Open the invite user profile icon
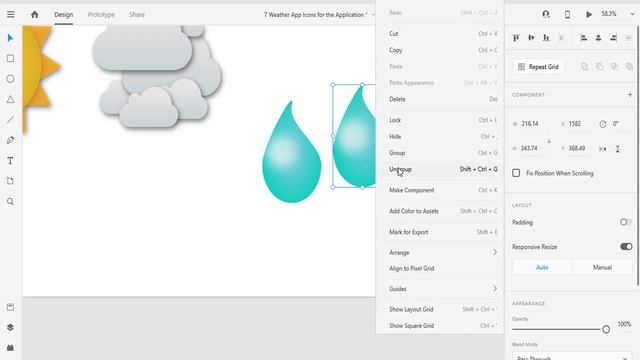The width and height of the screenshot is (640, 360). [x=546, y=14]
